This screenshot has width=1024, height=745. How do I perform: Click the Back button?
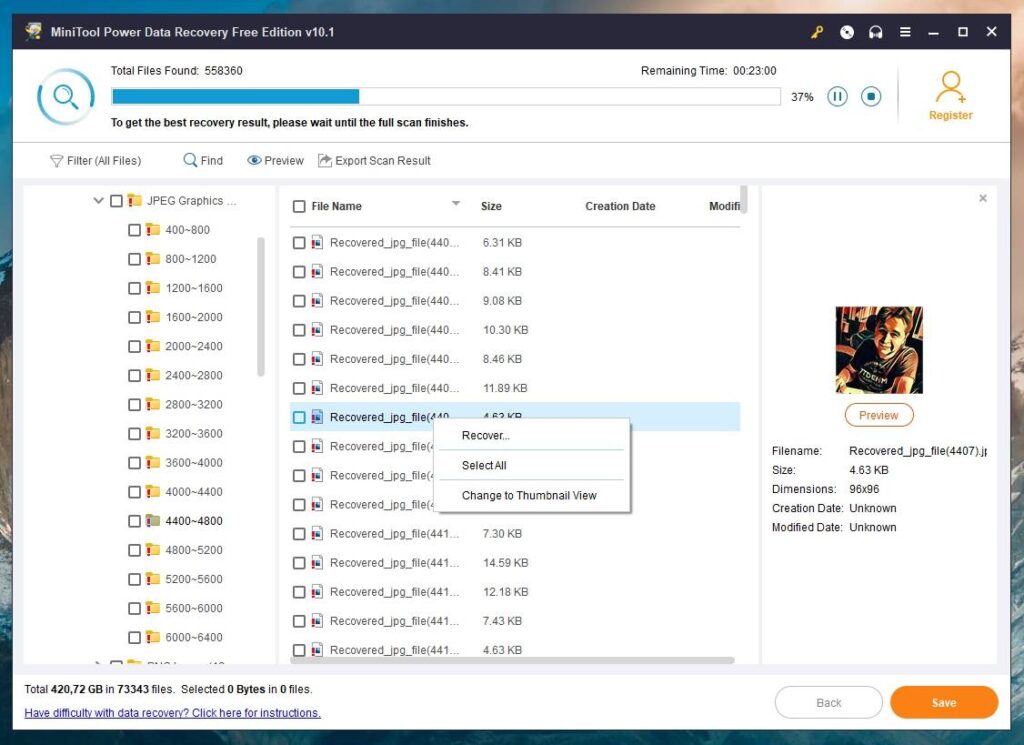click(x=828, y=703)
